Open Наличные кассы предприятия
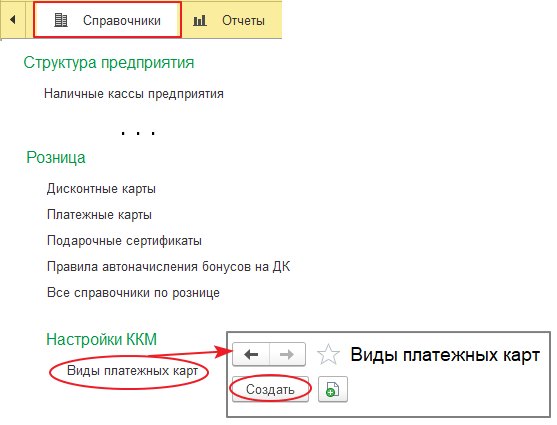This screenshot has width=557, height=425. click(x=134, y=94)
